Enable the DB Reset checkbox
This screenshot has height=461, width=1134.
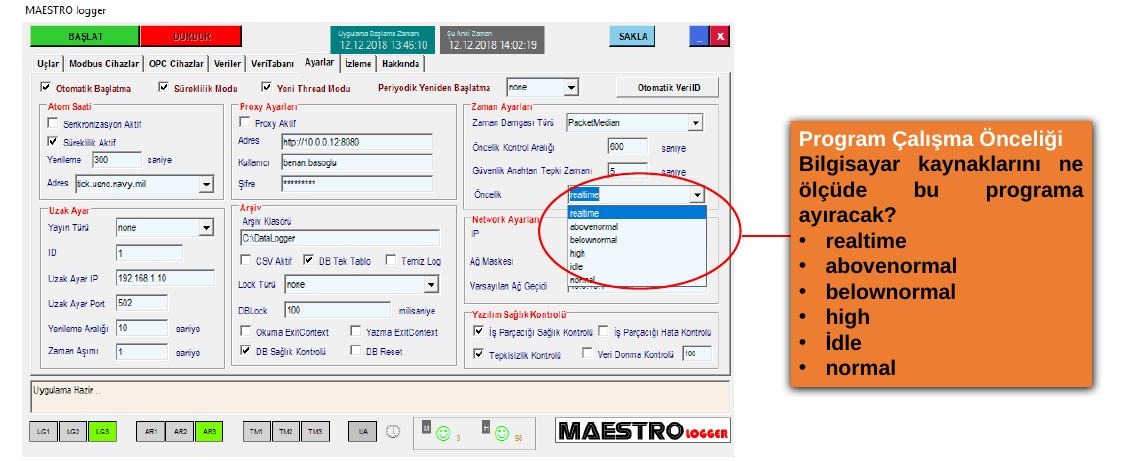pos(355,351)
